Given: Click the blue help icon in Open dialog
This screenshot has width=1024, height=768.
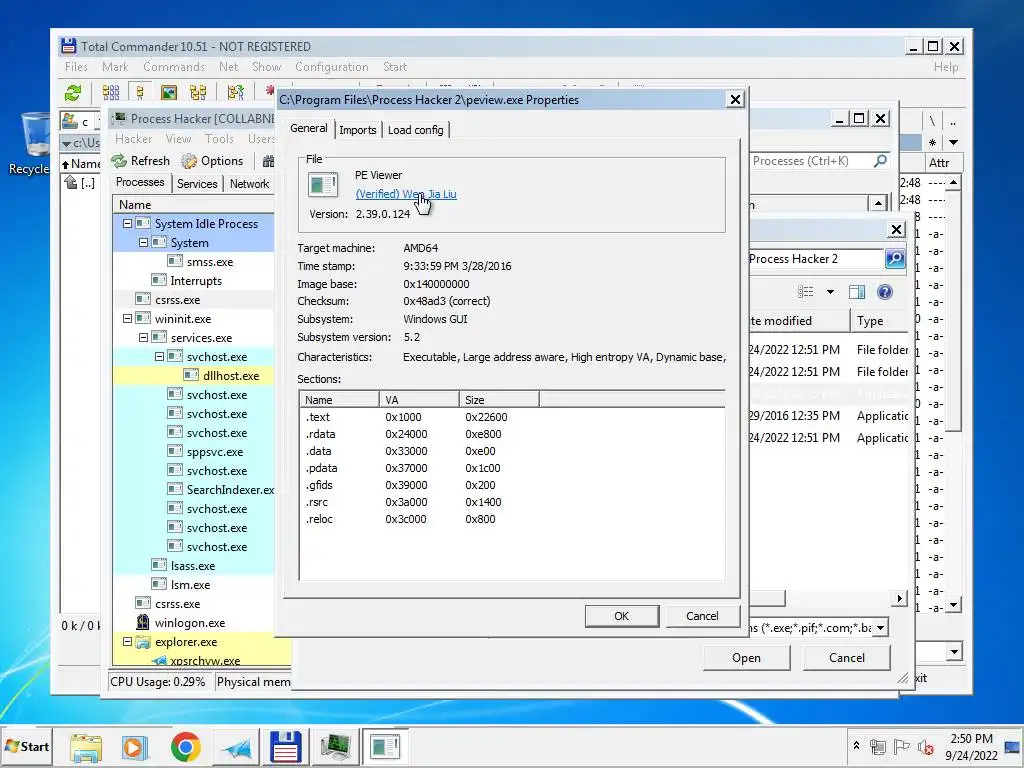Looking at the screenshot, I should 884,292.
